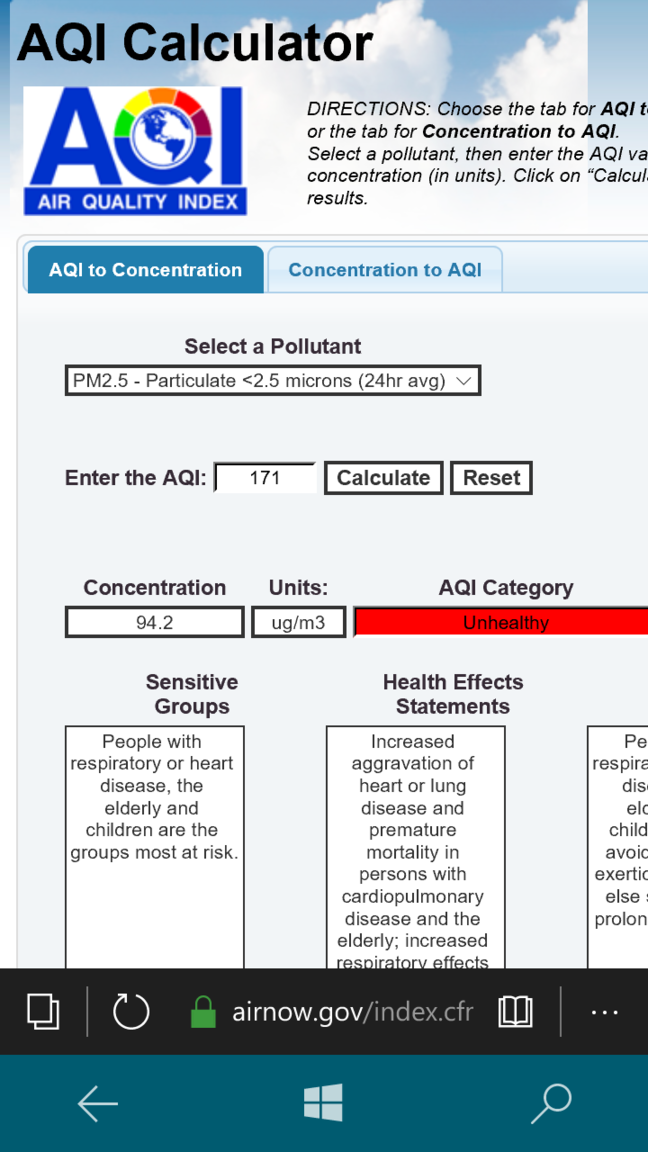Tap the search magnifier icon
The height and width of the screenshot is (1152, 648).
pos(550,1103)
